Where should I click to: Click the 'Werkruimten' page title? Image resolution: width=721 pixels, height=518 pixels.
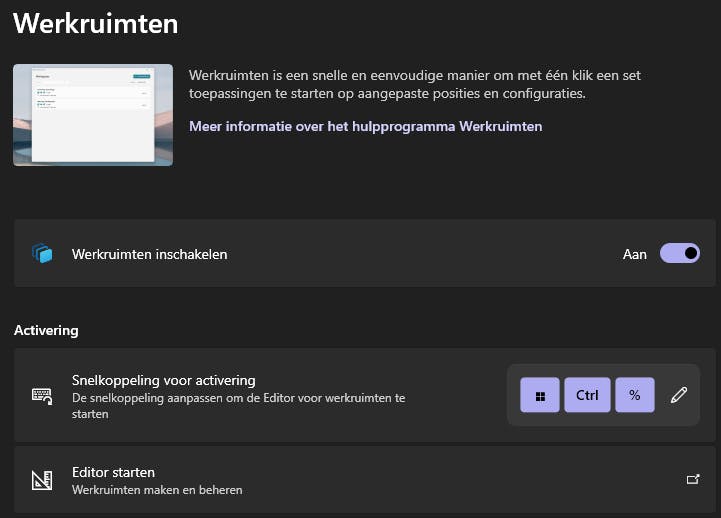[x=96, y=23]
